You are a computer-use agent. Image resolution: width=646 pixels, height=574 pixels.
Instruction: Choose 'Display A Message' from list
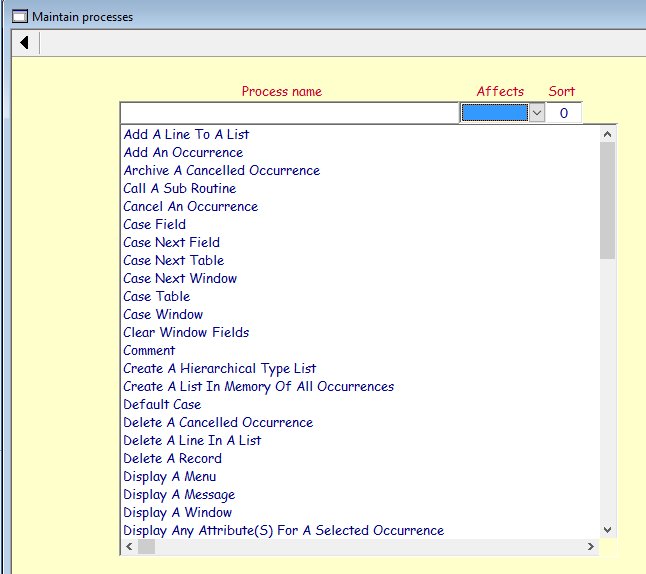(x=179, y=494)
